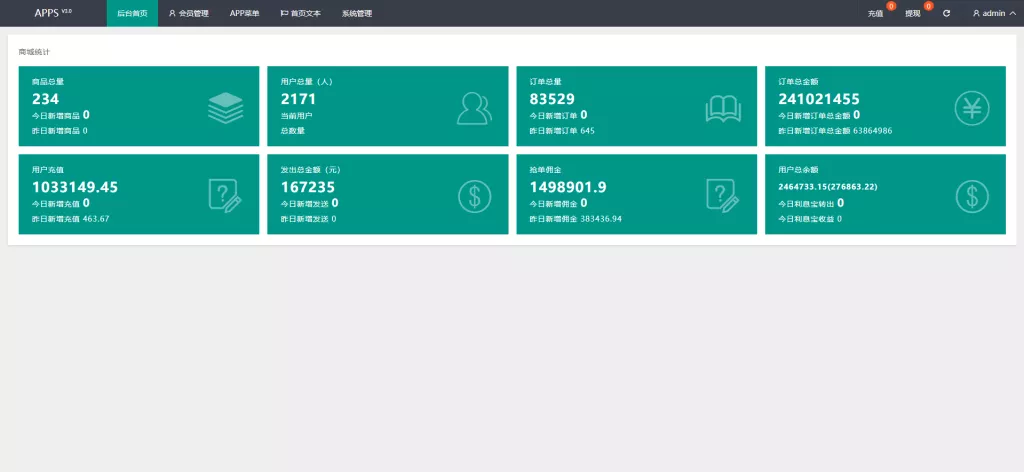Open the APP菜单 menu
Viewport: 1024px width, 472px height.
(x=244, y=14)
